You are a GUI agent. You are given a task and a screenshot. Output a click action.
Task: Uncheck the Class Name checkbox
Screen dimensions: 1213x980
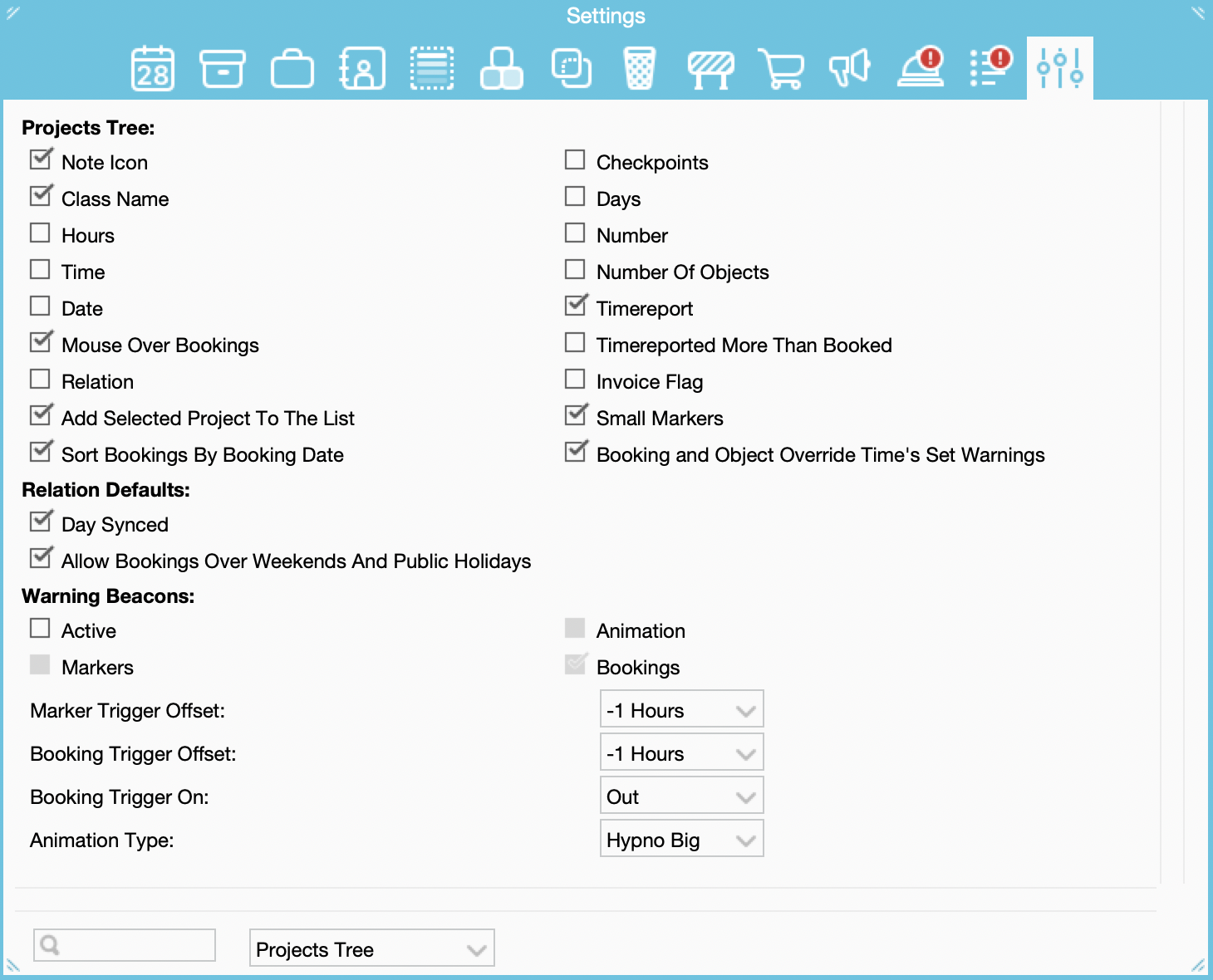tap(41, 196)
